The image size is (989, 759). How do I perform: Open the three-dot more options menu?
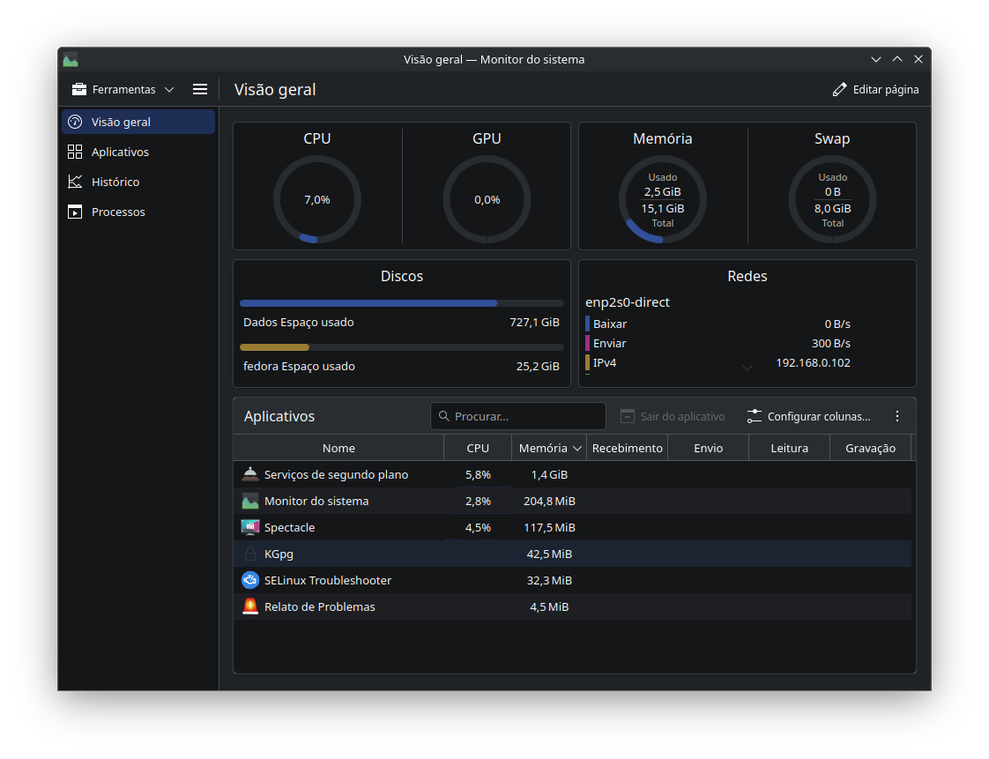click(x=897, y=416)
